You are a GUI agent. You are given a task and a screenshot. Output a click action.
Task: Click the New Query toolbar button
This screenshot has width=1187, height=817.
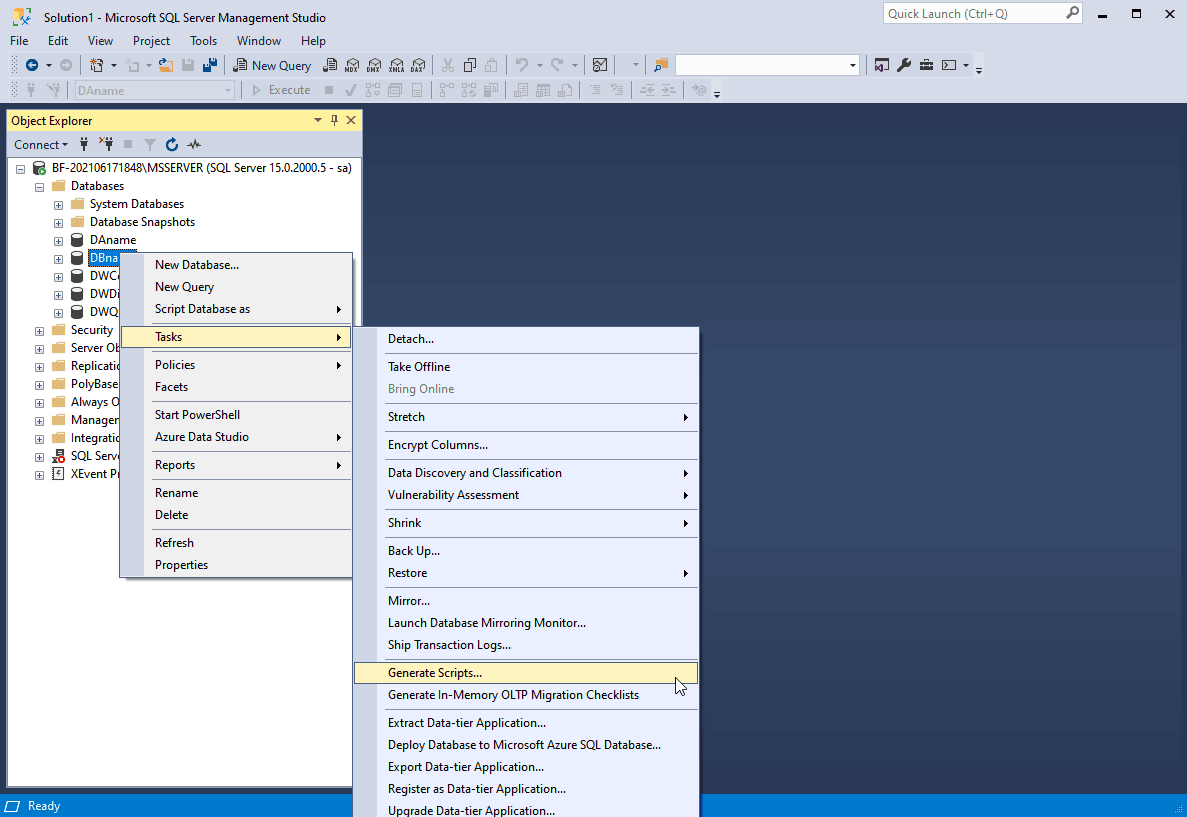(272, 65)
